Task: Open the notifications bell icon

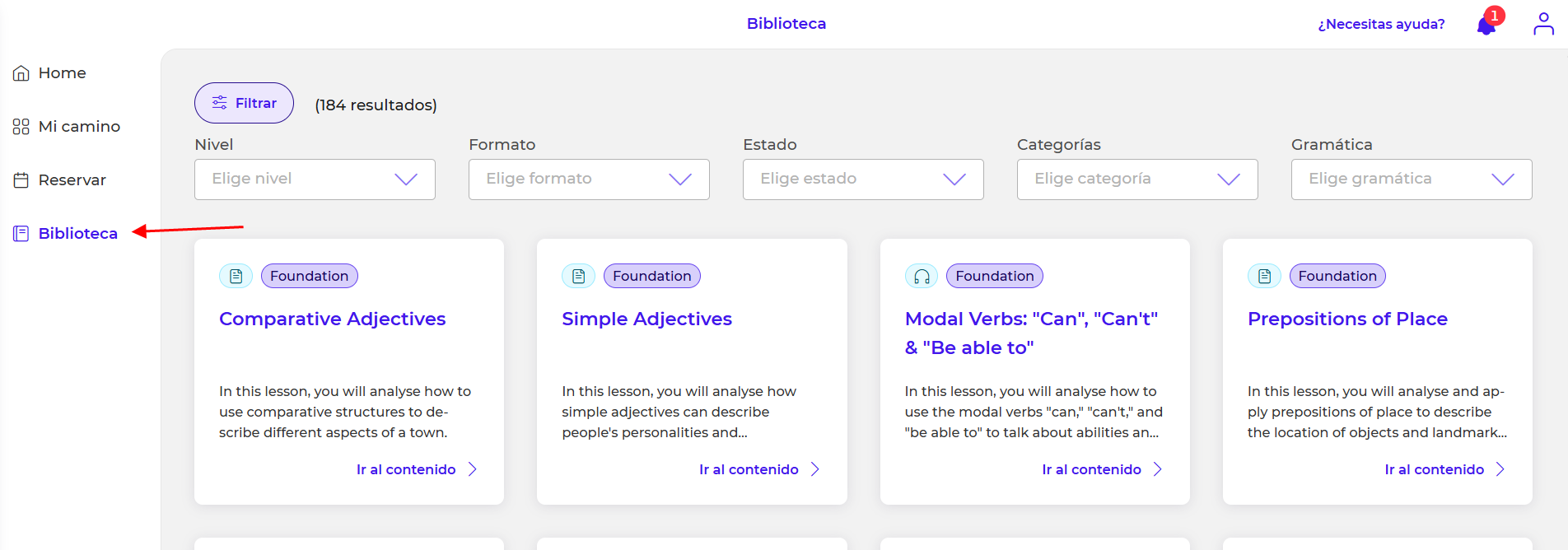Action: [1486, 26]
